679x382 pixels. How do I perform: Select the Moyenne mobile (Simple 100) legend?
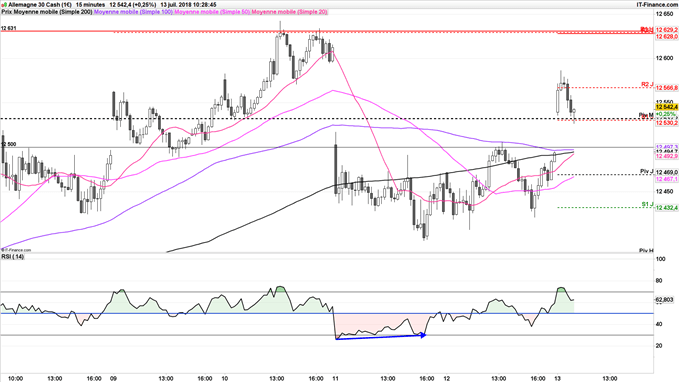[x=133, y=12]
